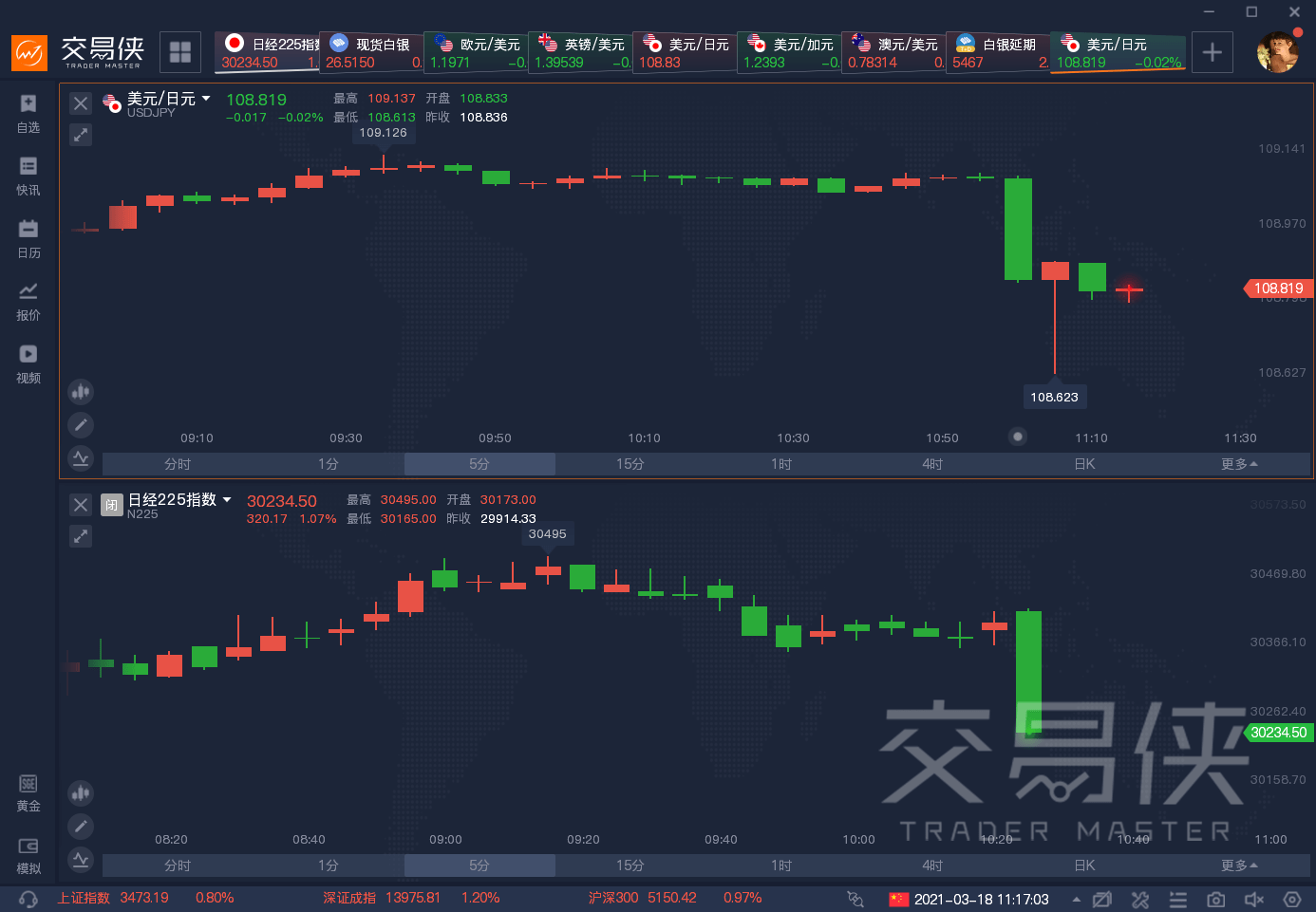Viewport: 1316px width, 912px height.
Task: Click the layout grid icon in the top bar
Action: pyautogui.click(x=180, y=52)
